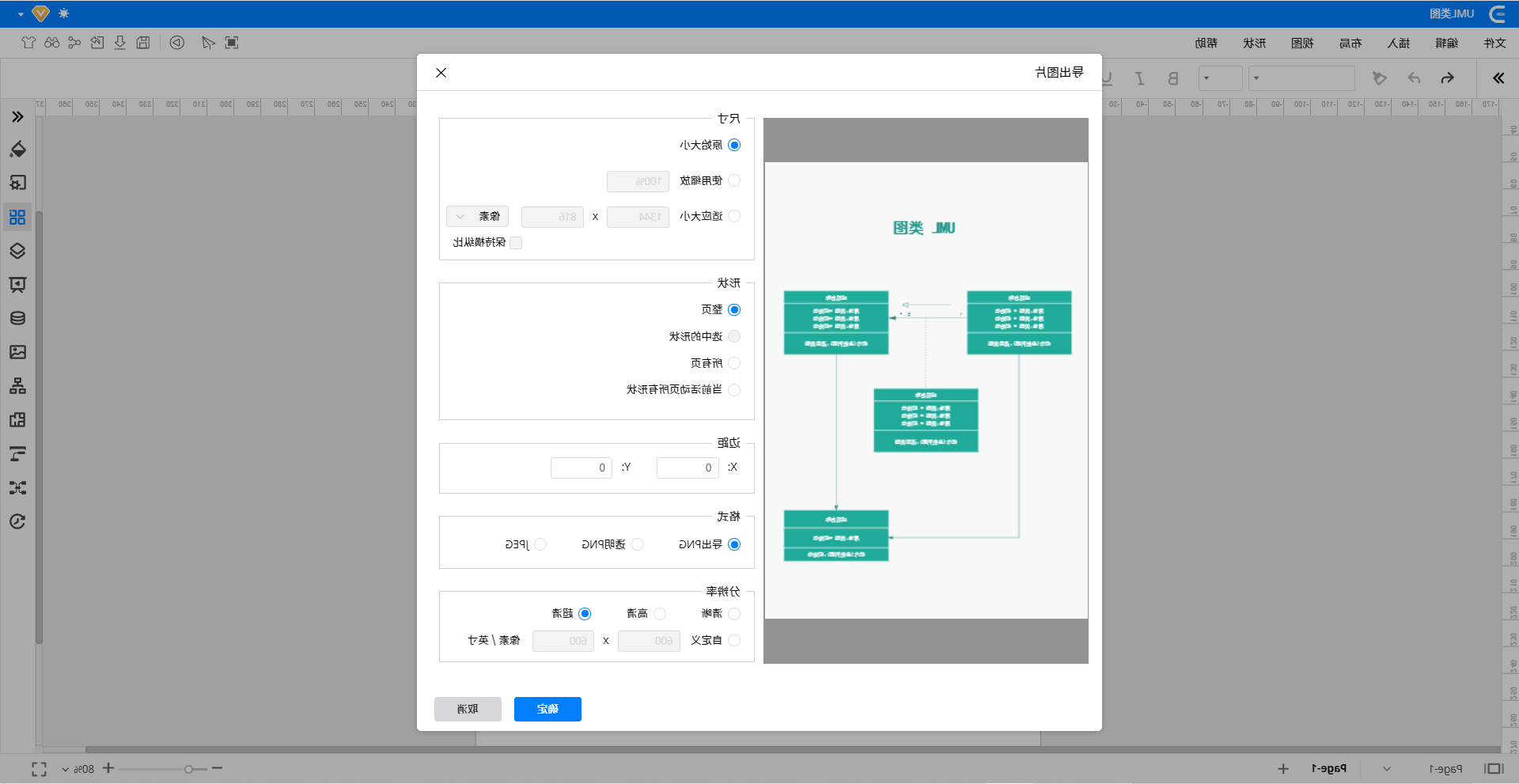Save using the floppy disk icon
This screenshot has width=1519, height=784.
point(143,43)
